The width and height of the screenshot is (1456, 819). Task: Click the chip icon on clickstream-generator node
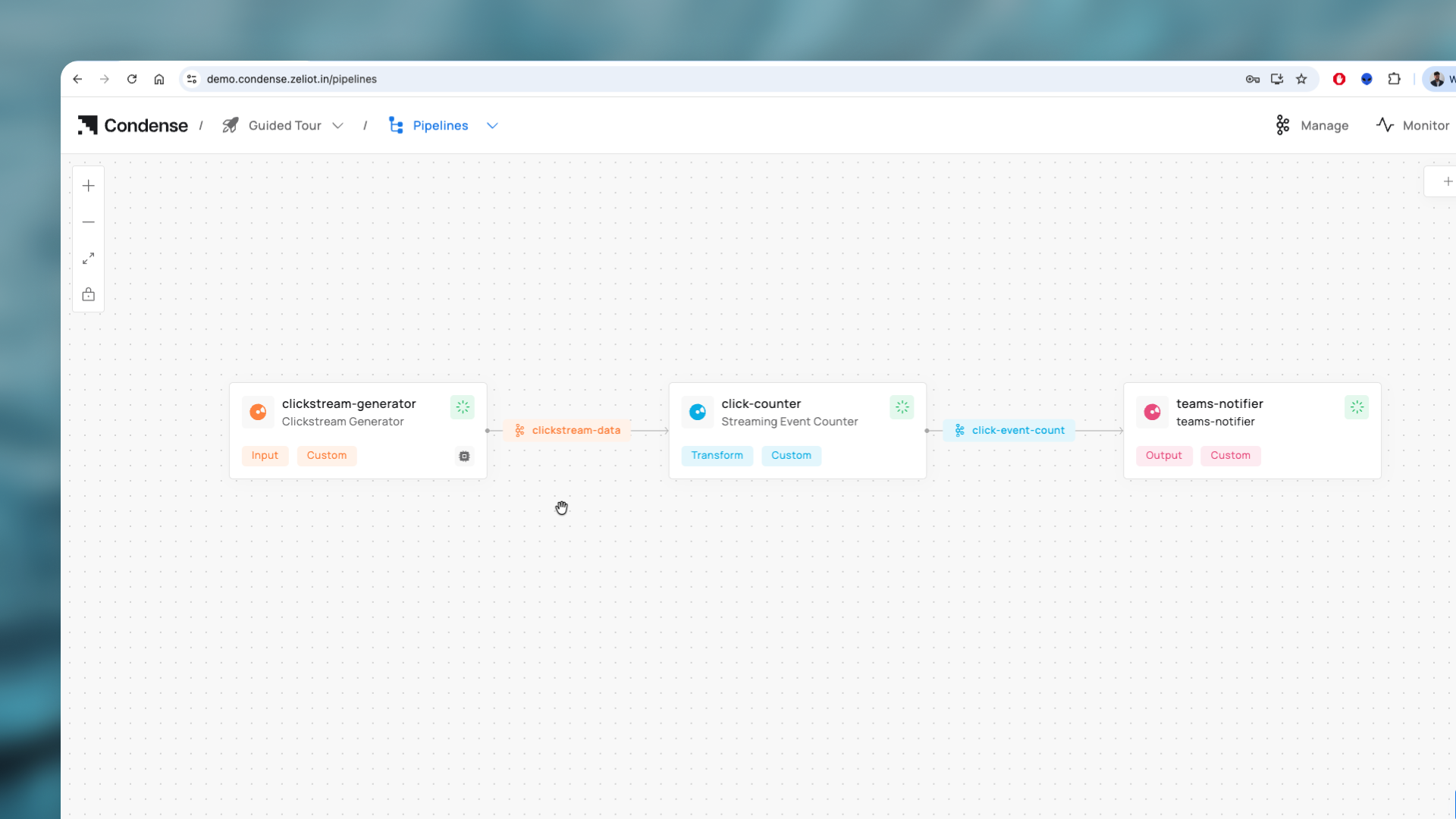click(x=464, y=456)
